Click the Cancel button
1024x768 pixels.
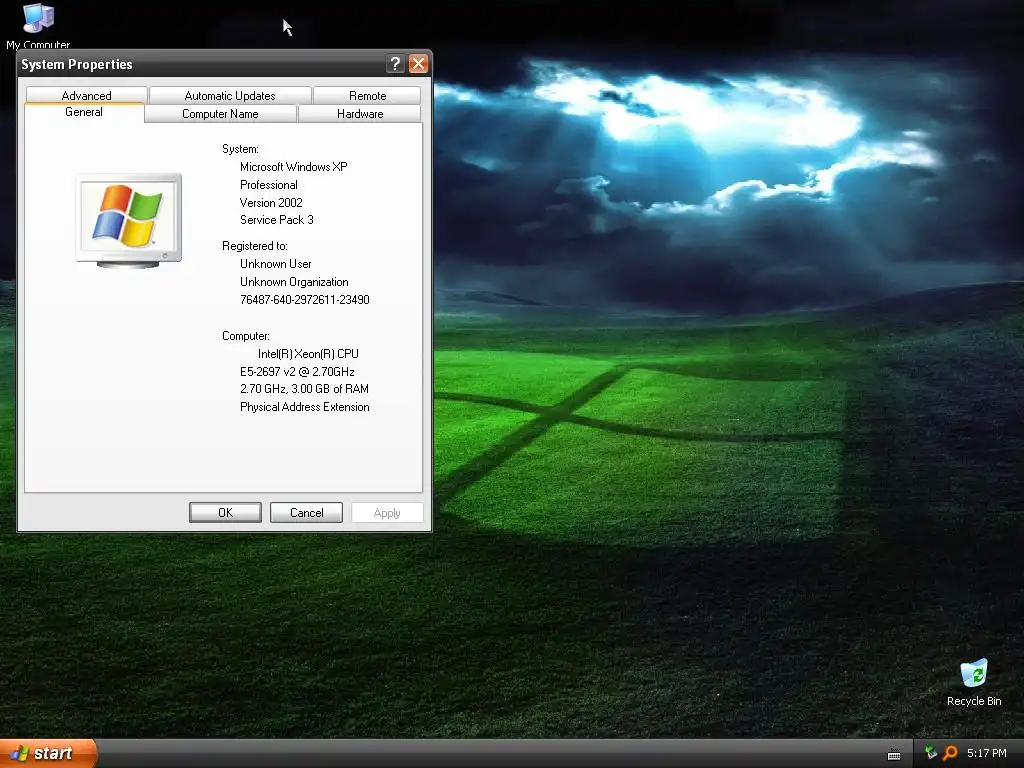[306, 513]
